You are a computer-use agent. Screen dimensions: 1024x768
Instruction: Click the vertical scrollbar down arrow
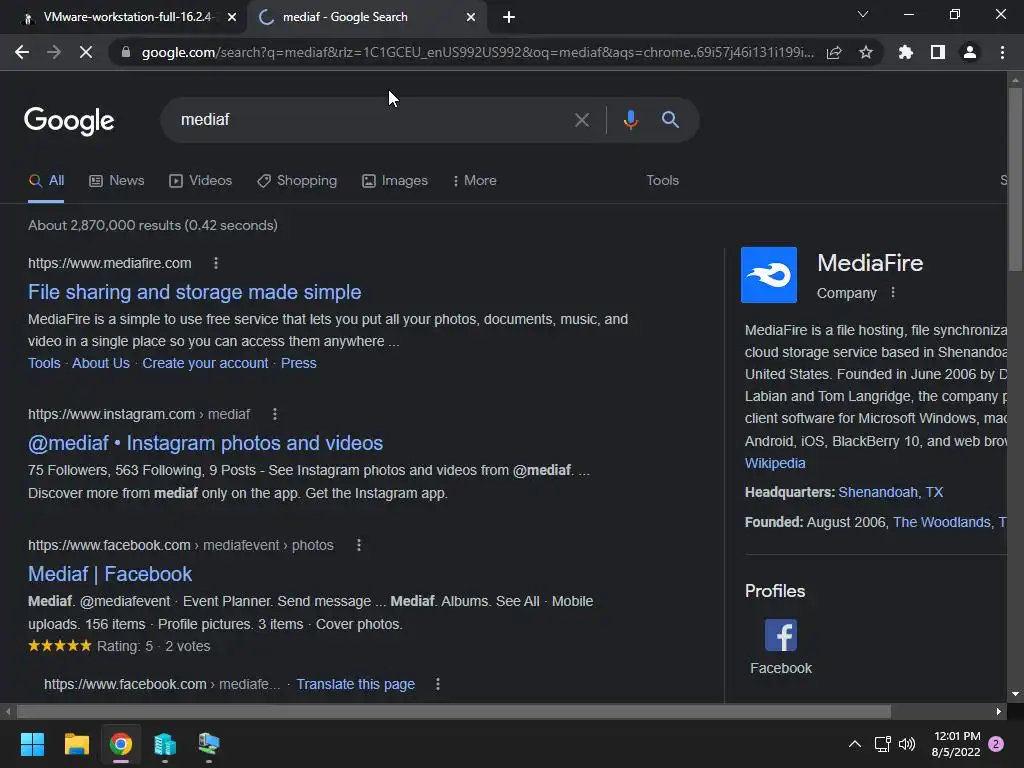pyautogui.click(x=1015, y=695)
